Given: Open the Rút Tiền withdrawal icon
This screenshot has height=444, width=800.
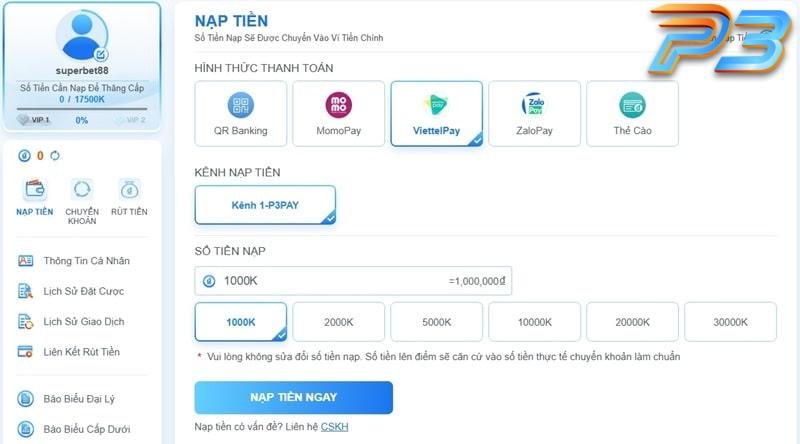Looking at the screenshot, I should [x=129, y=189].
